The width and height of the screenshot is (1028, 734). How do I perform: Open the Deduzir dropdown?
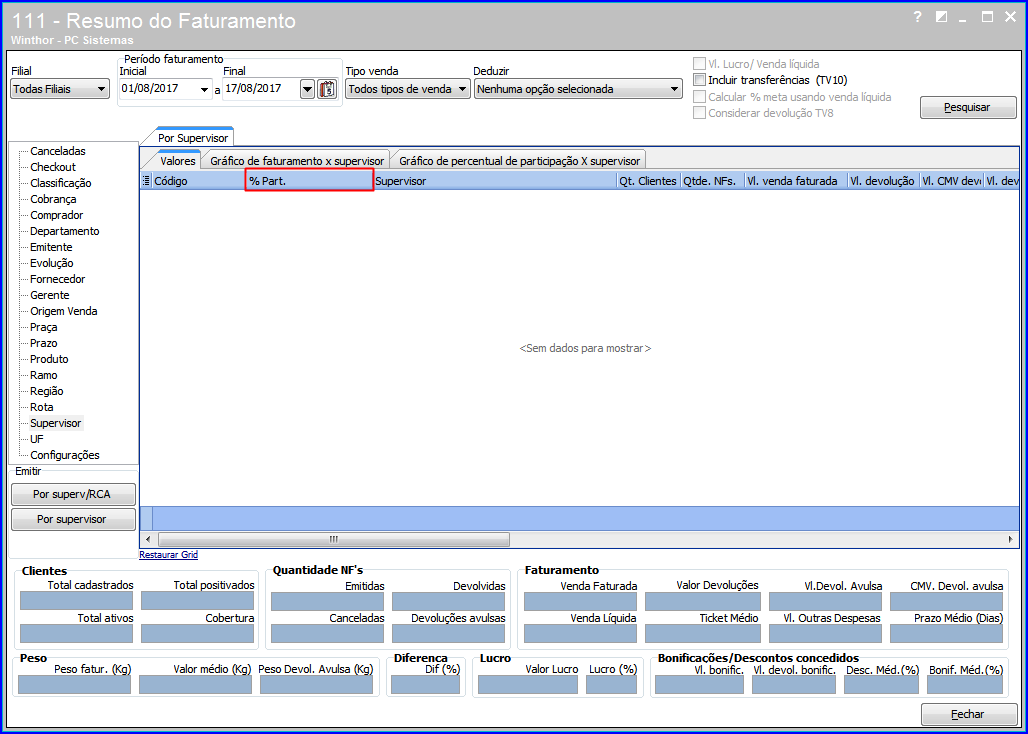[578, 89]
